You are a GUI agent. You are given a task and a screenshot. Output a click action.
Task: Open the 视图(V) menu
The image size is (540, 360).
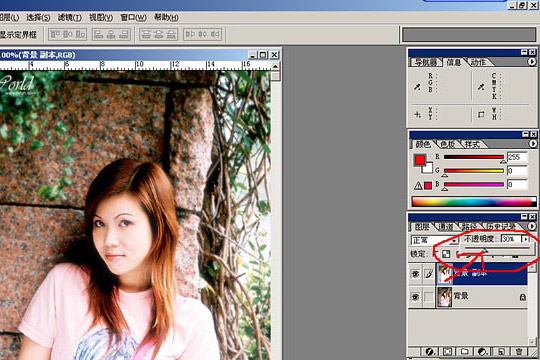pyautogui.click(x=101, y=17)
